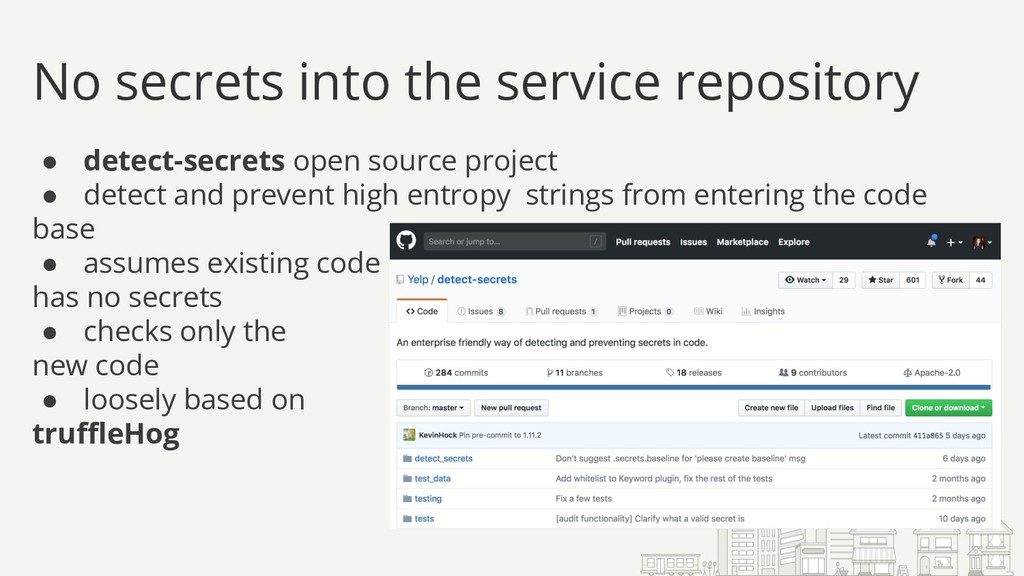Open Explore in top navigation
This screenshot has width=1024, height=576.
(793, 242)
